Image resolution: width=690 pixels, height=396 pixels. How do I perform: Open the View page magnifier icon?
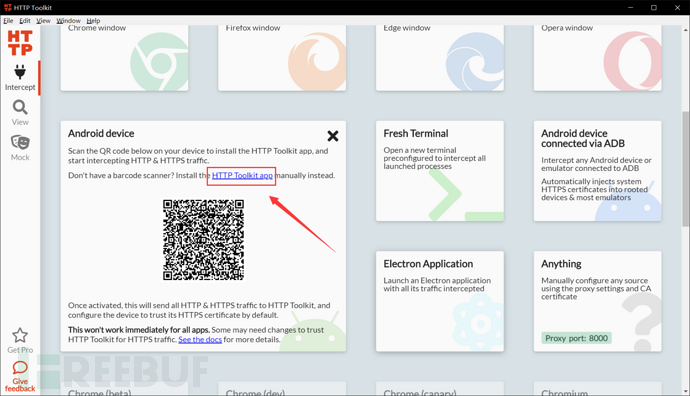(20, 107)
